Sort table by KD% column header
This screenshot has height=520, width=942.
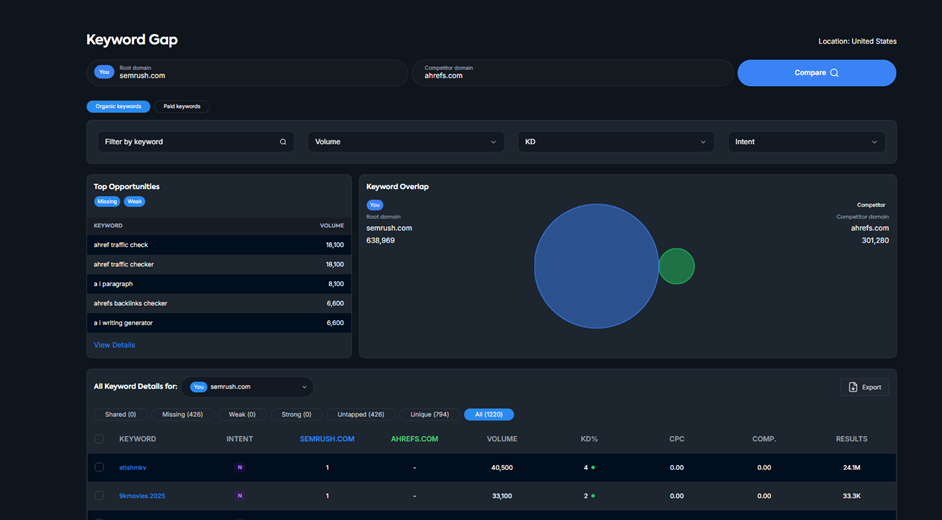[x=589, y=439]
